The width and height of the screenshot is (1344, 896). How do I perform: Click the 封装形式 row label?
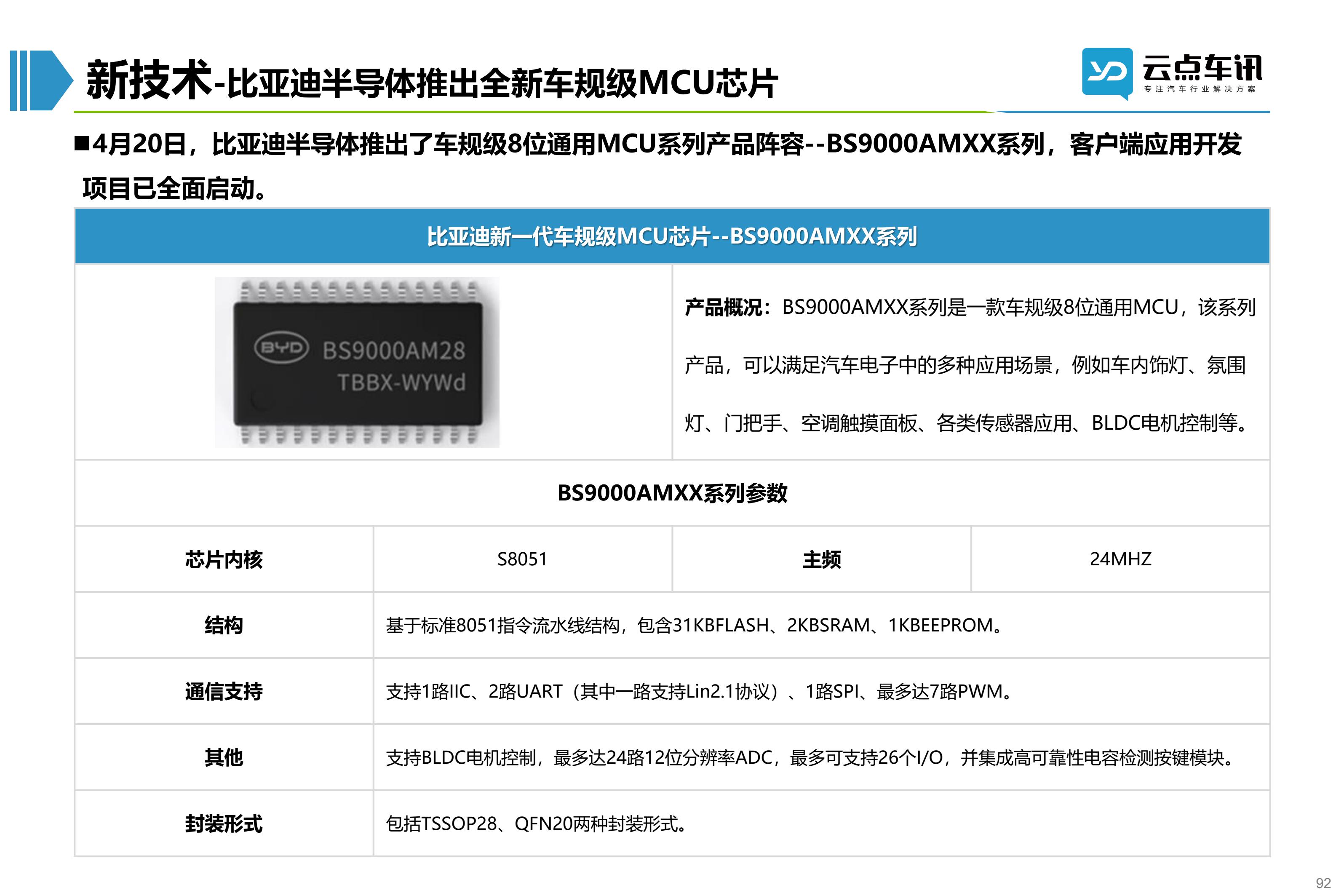click(x=223, y=824)
